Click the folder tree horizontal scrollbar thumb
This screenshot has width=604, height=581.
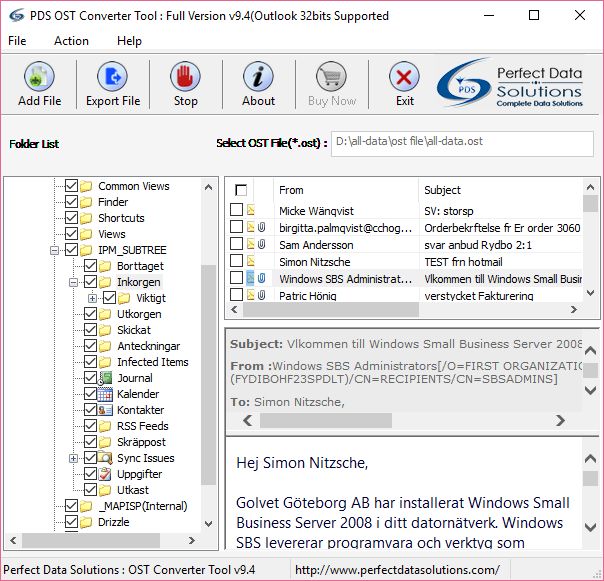tap(91, 541)
